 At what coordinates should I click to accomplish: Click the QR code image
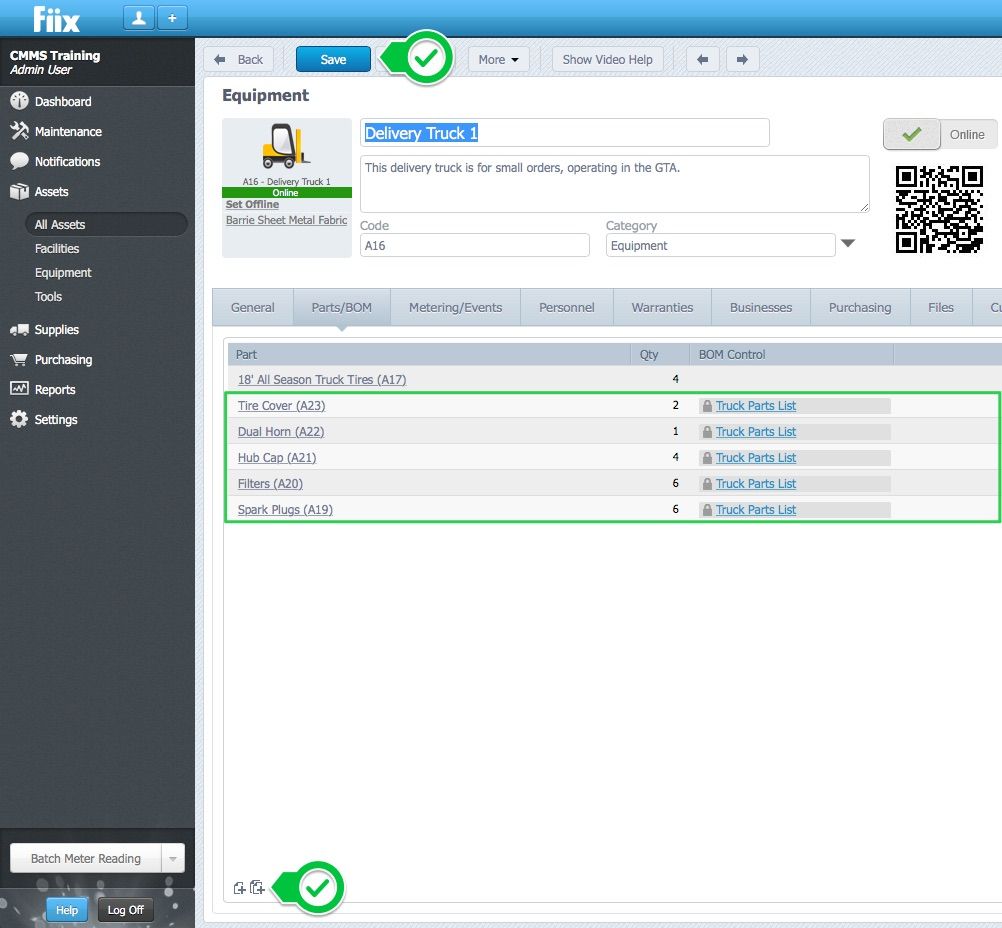coord(939,209)
